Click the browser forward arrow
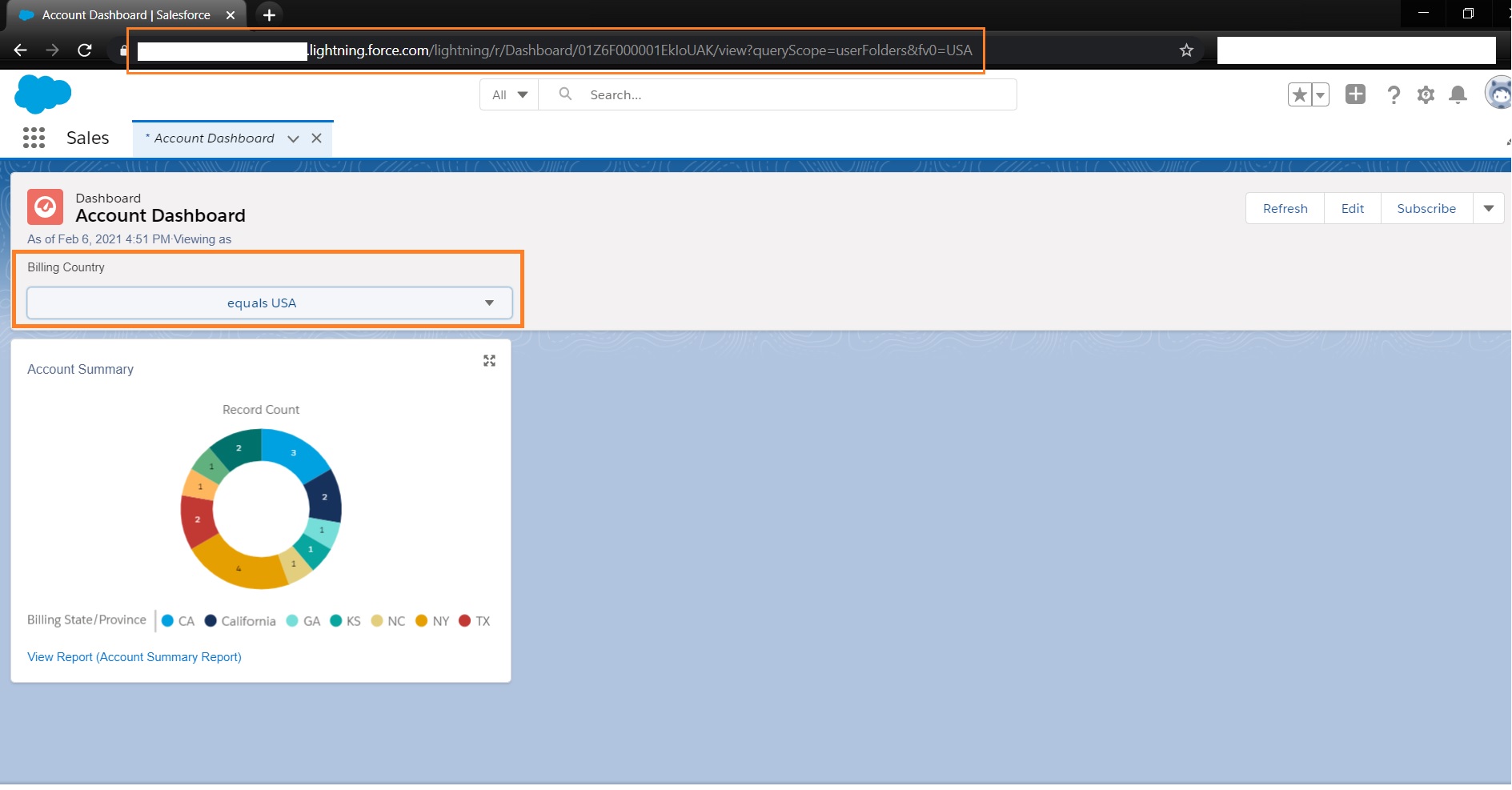1512x790 pixels. pos(52,50)
